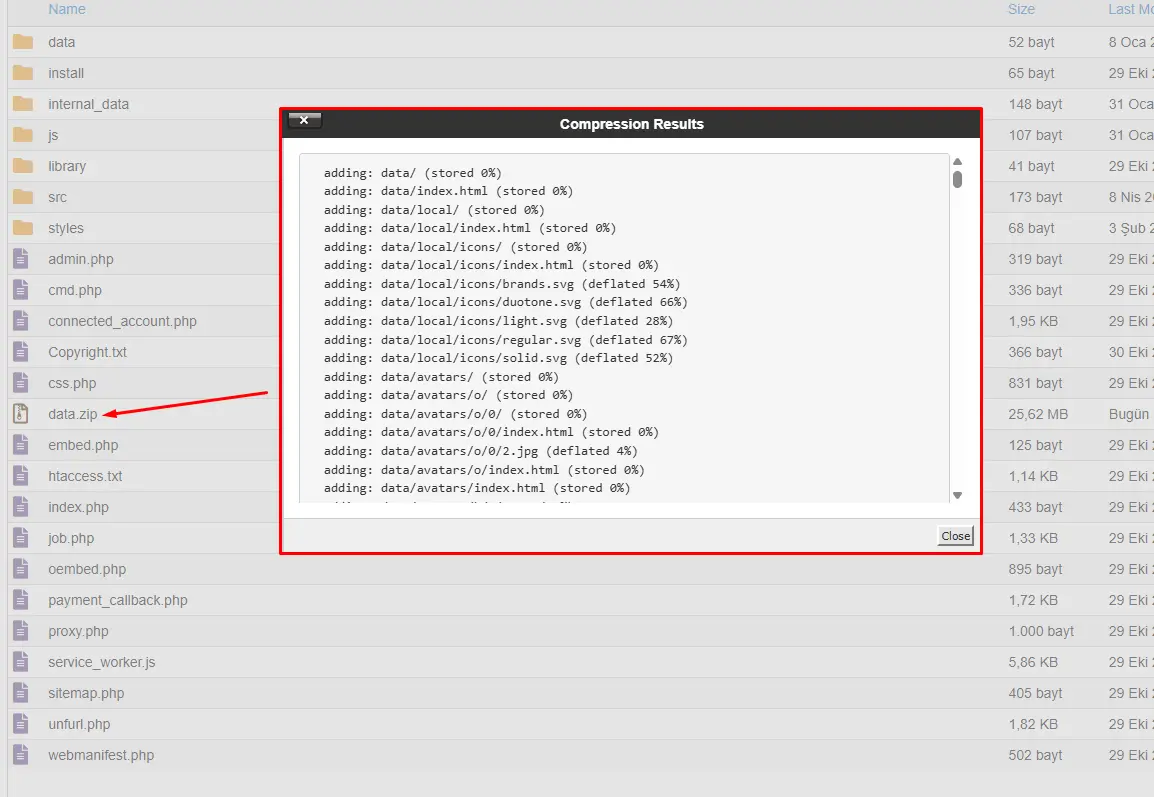Select the cmd.php file name

click(75, 289)
